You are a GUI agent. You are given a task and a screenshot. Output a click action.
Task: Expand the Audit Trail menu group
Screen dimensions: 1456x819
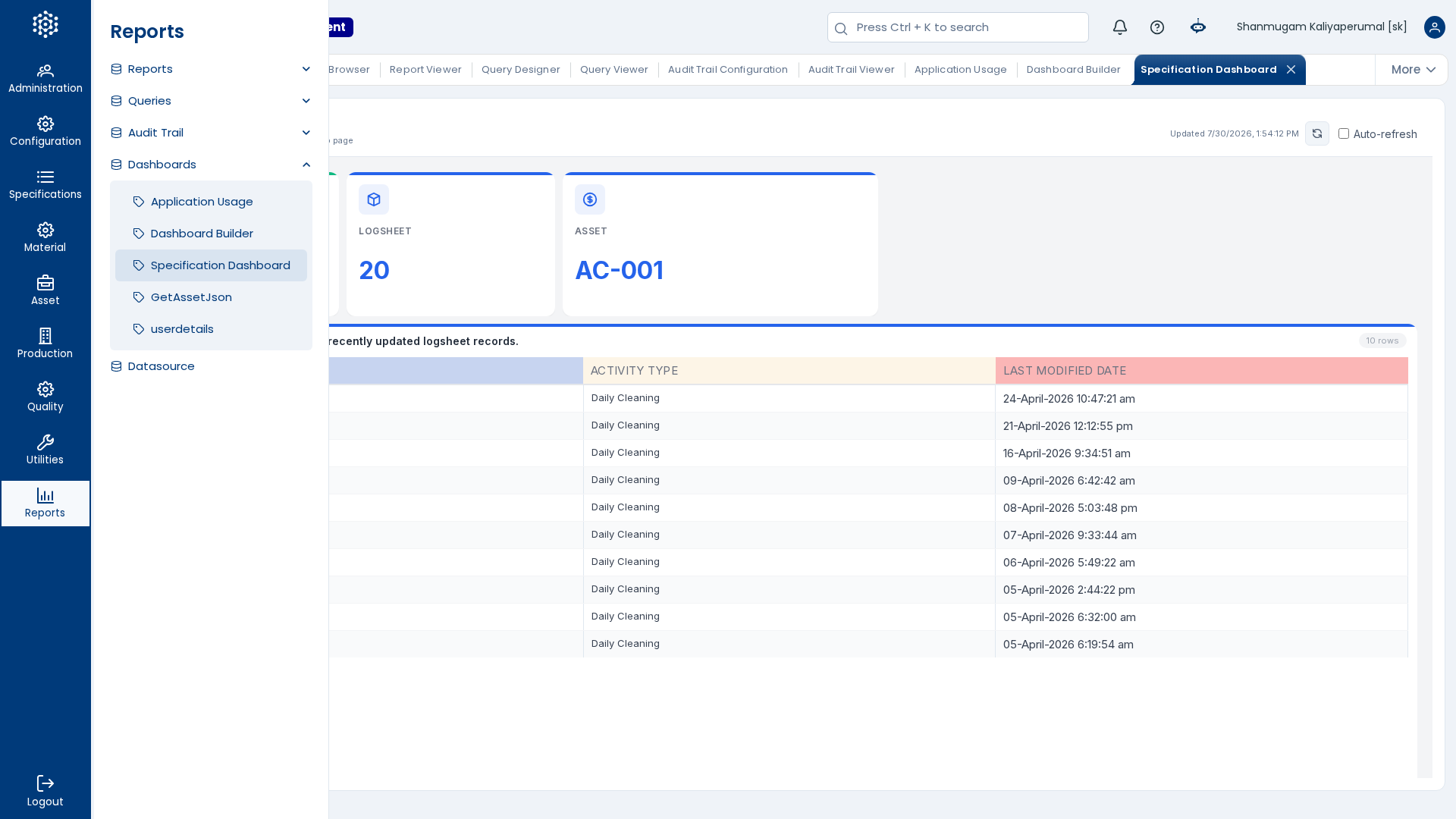tap(211, 133)
